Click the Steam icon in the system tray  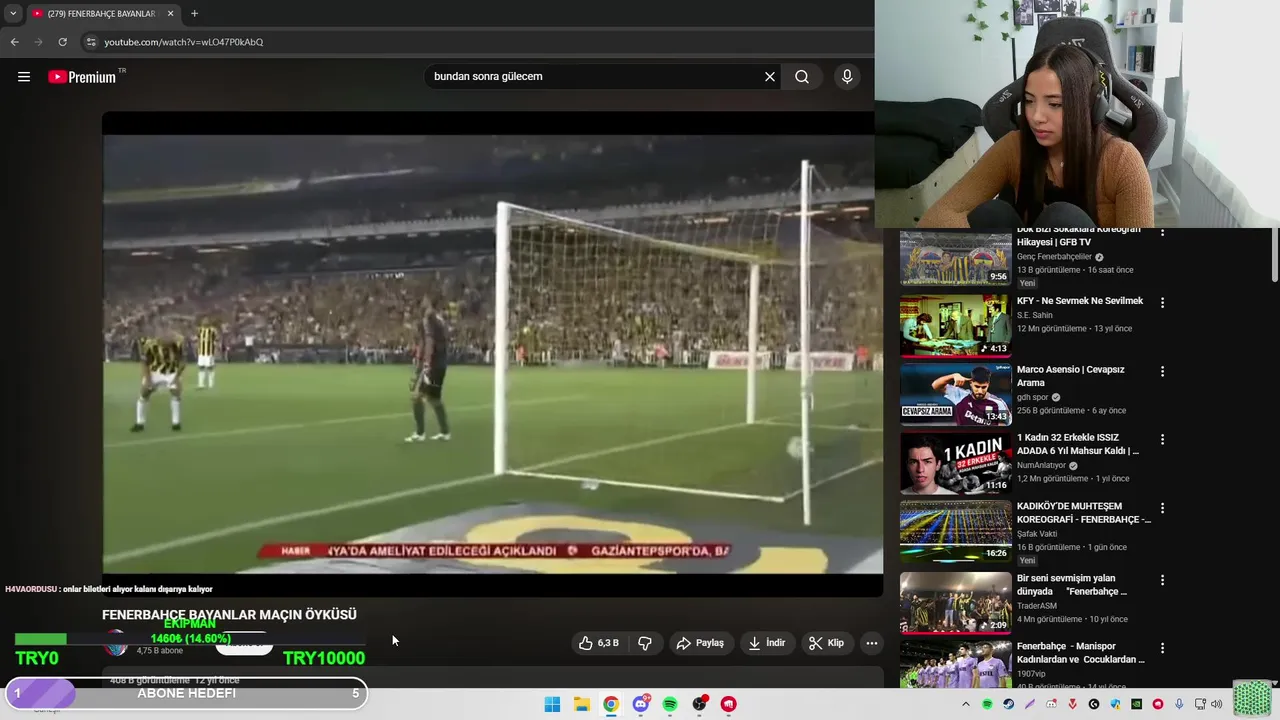coord(1008,704)
